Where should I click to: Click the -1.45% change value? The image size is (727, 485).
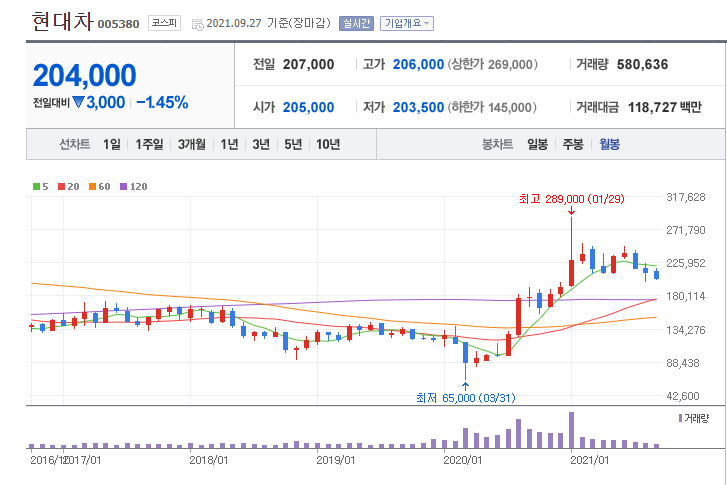162,102
